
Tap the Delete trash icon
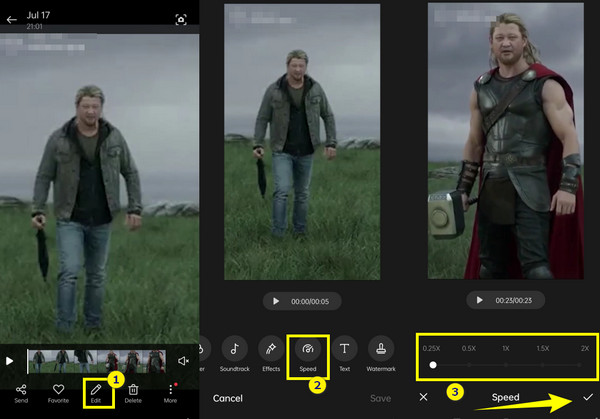(133, 394)
